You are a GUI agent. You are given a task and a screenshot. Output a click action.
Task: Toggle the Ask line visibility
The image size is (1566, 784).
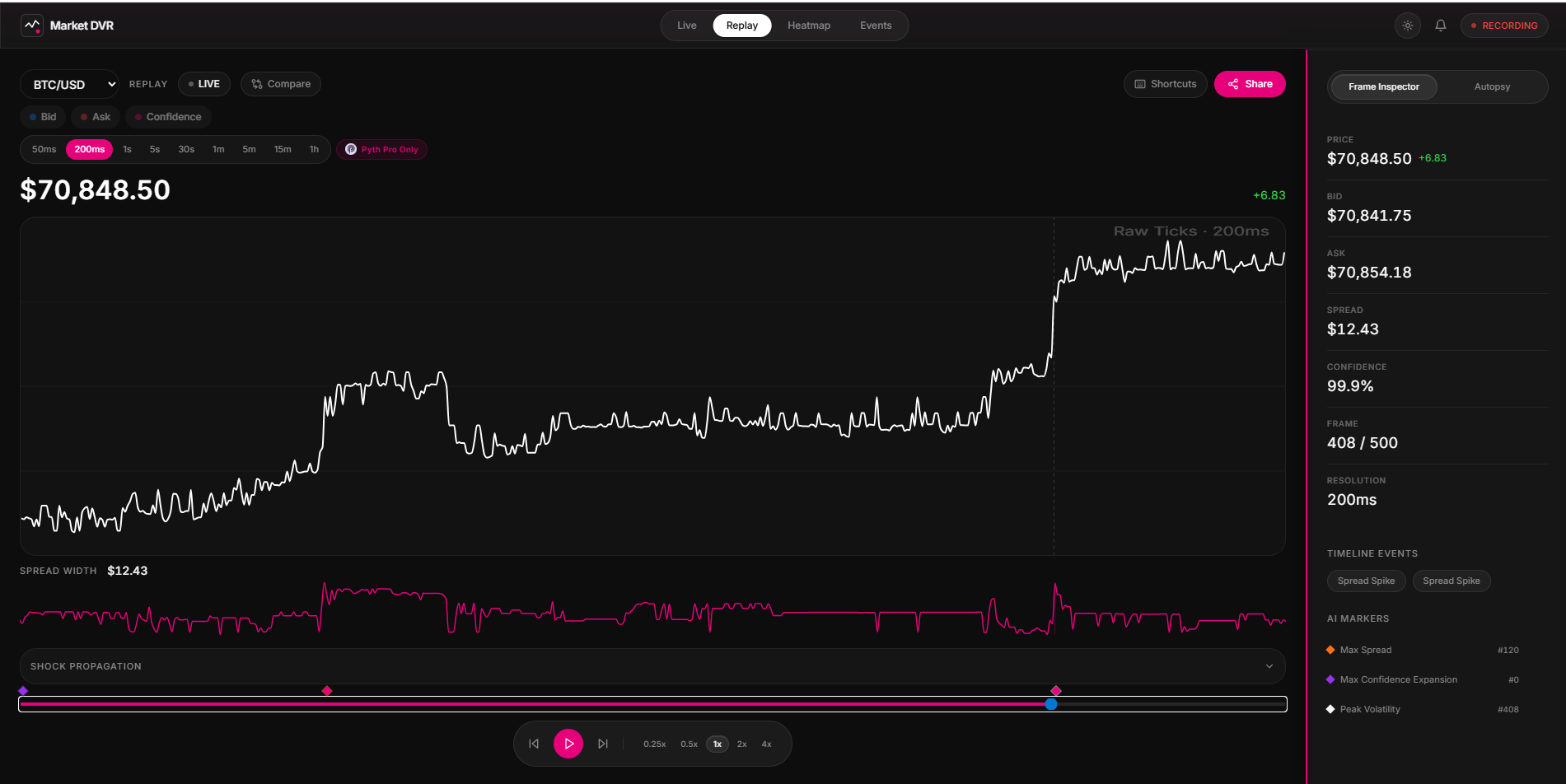(x=96, y=117)
